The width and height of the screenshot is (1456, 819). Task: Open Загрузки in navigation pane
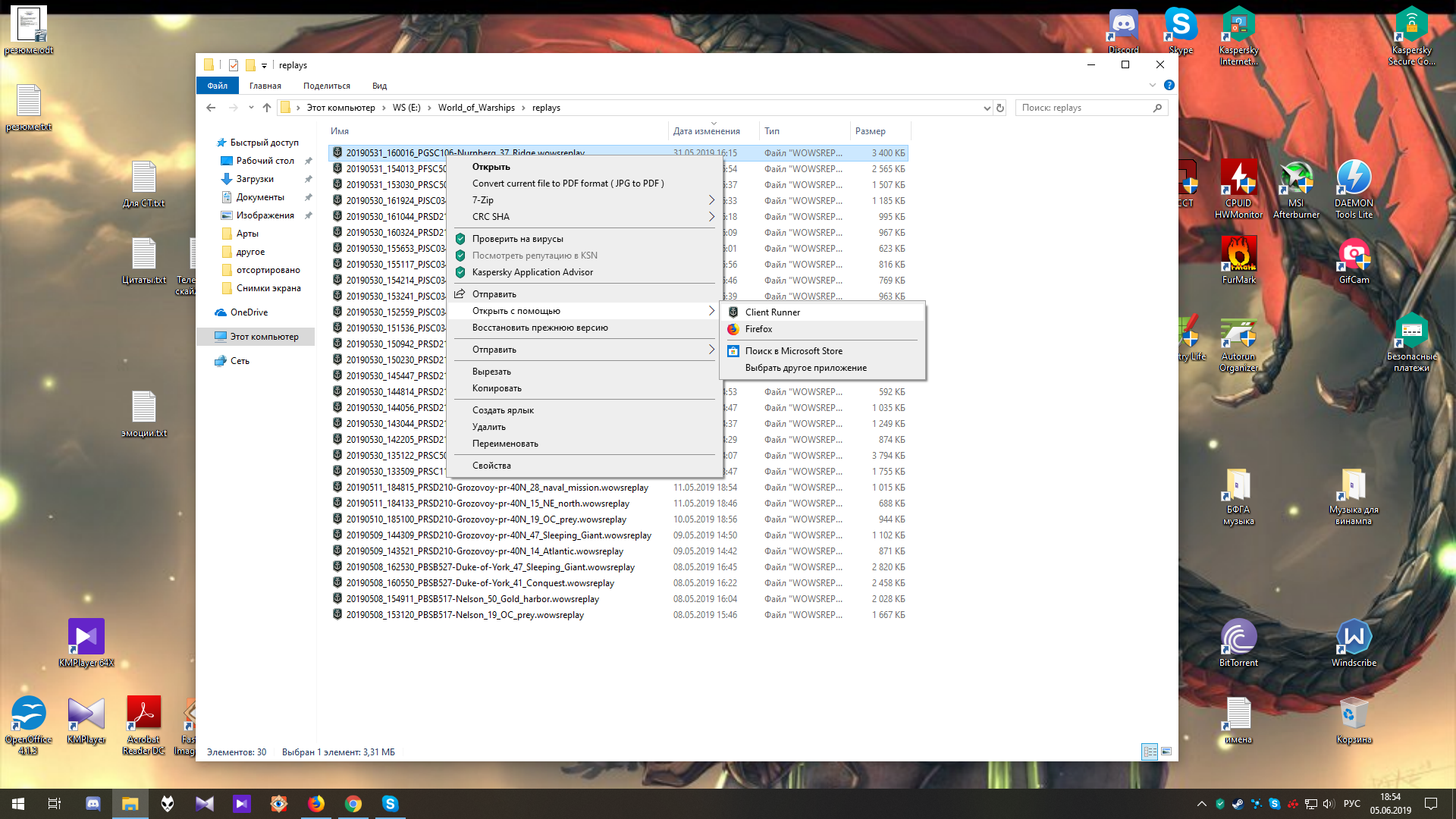[x=255, y=179]
